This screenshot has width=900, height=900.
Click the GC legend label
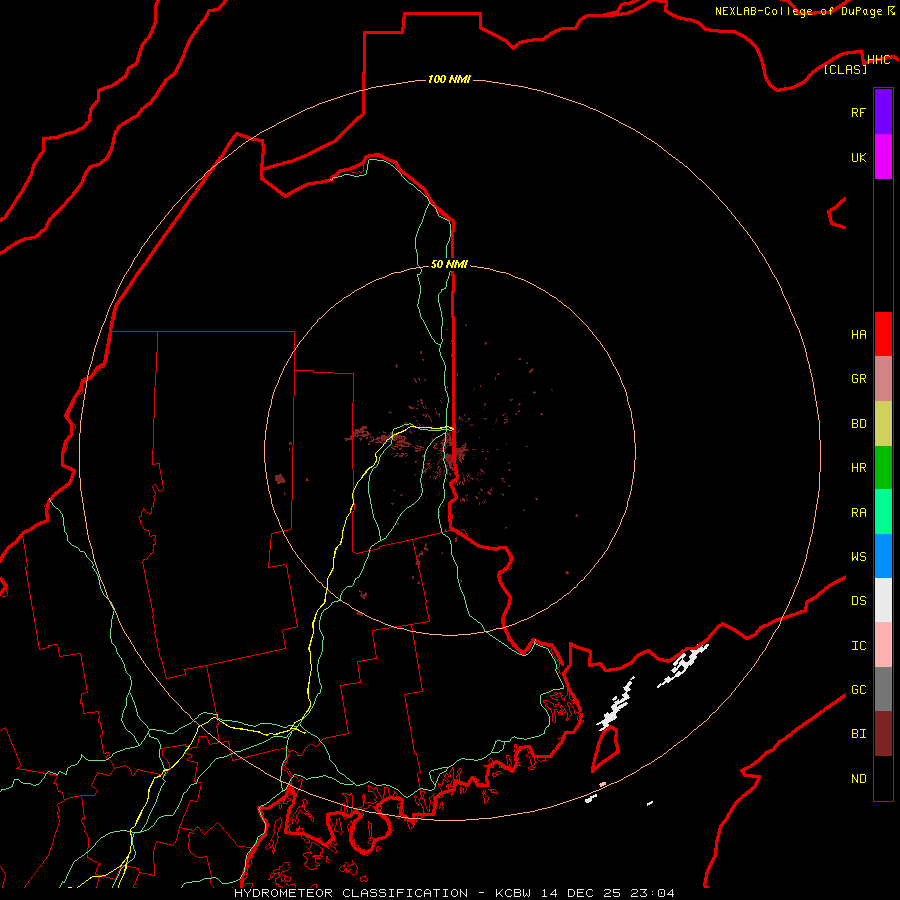tap(858, 690)
